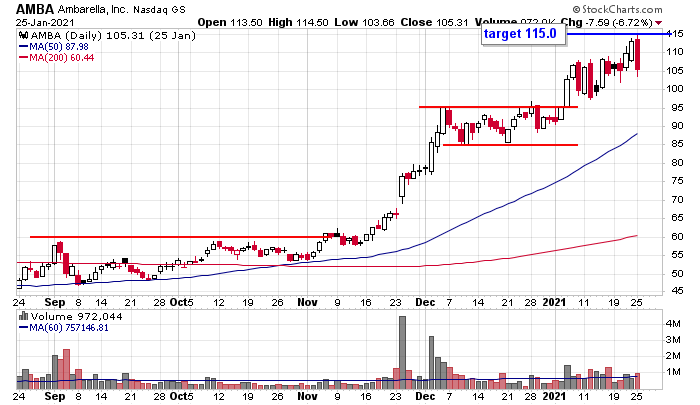Click the Ambarella, Inc. company name
The width and height of the screenshot is (700, 405).
93,9
